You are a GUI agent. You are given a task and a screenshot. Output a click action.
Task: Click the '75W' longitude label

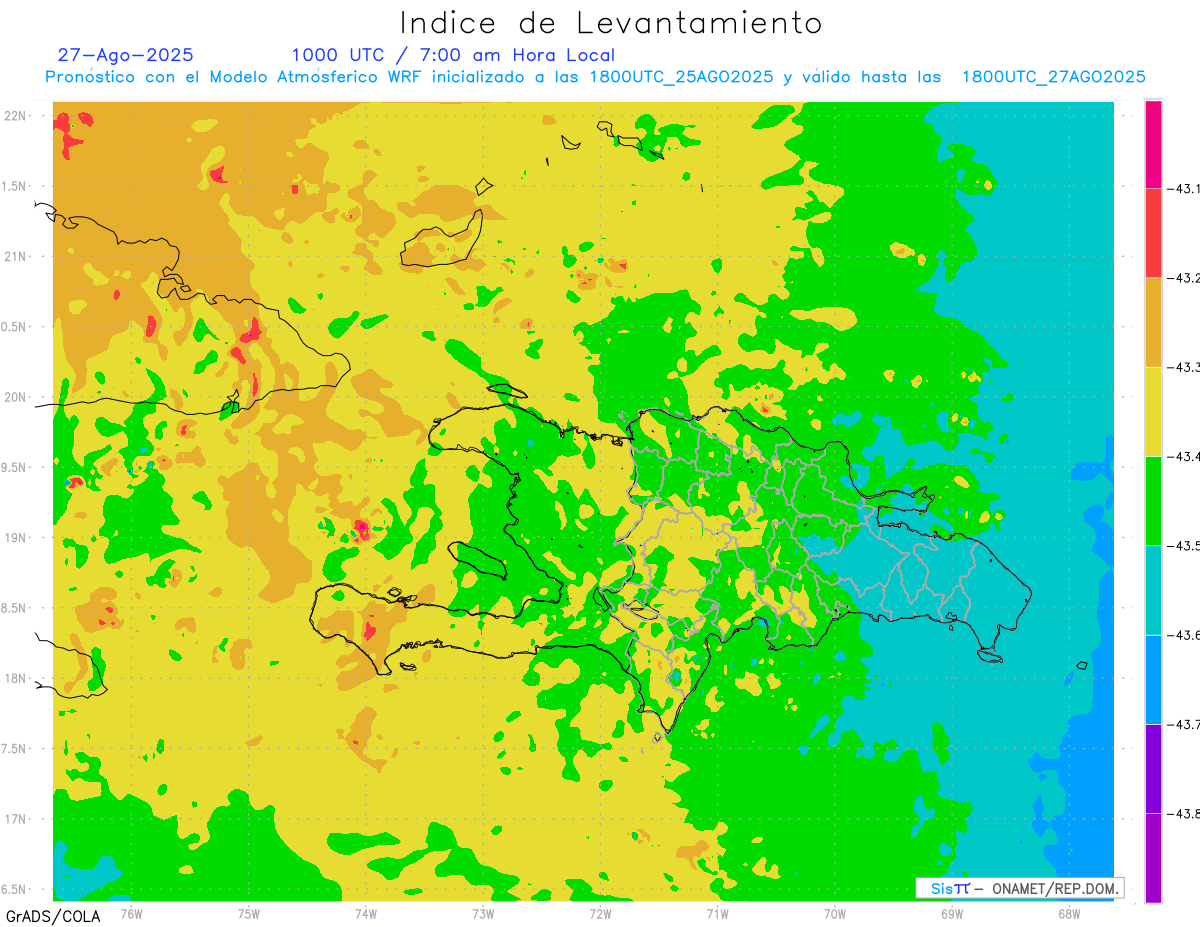pyautogui.click(x=248, y=913)
